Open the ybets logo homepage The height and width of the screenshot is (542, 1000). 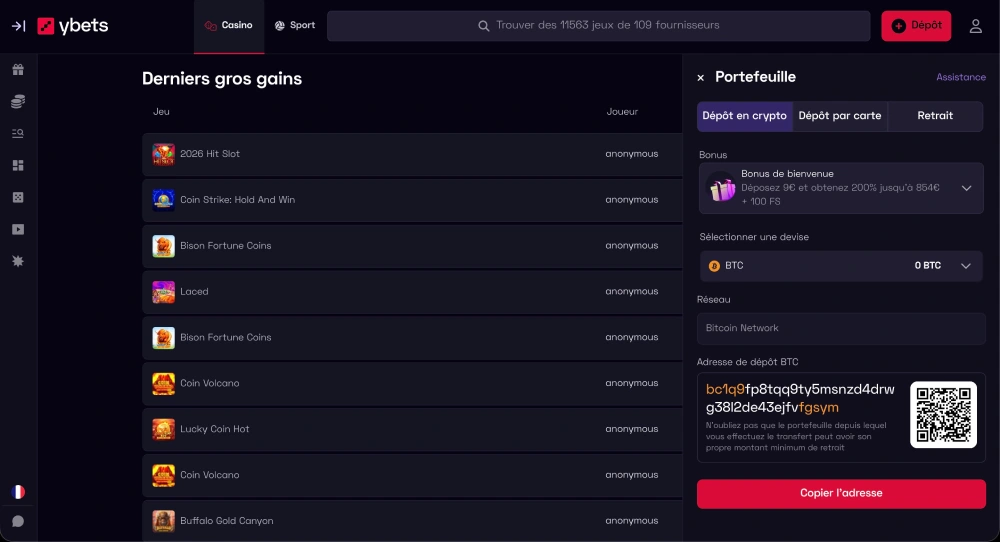click(x=73, y=26)
